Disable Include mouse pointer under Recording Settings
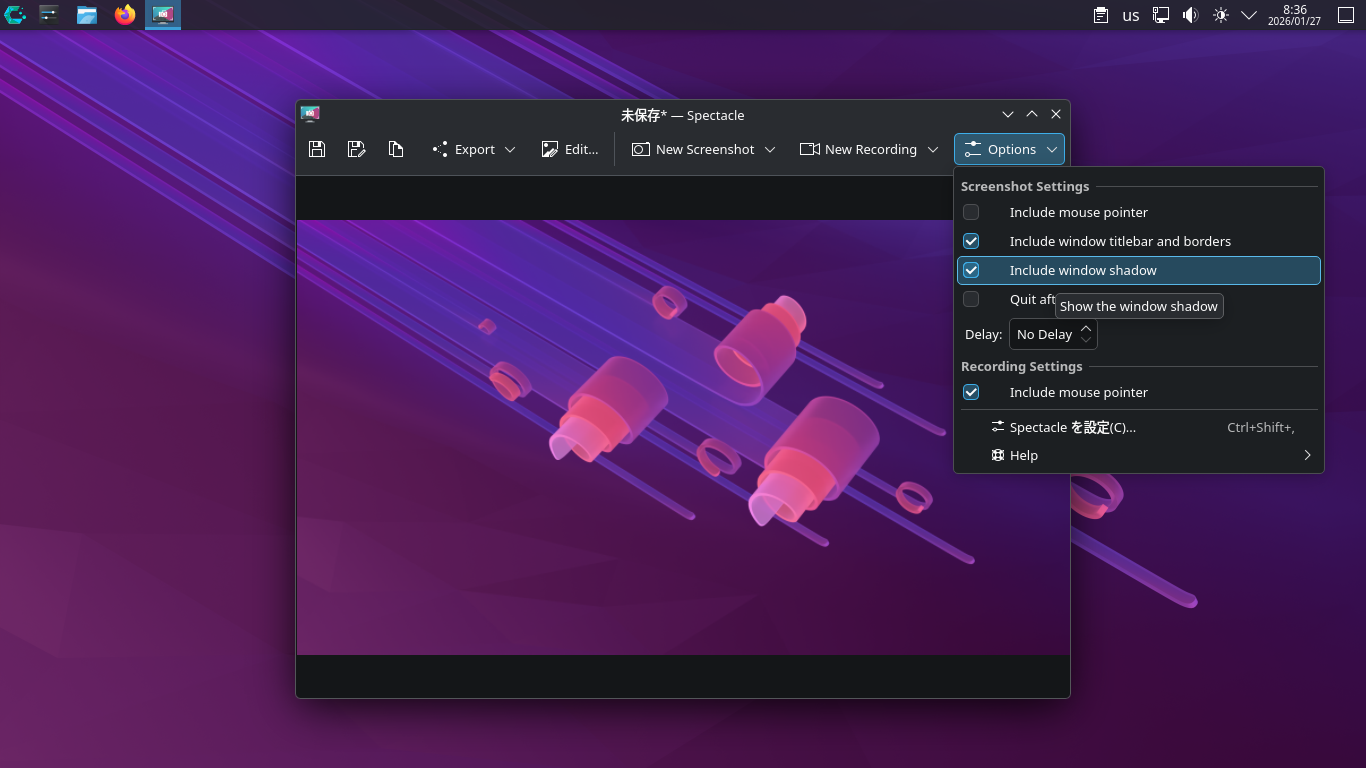This screenshot has width=1366, height=768. tap(971, 392)
